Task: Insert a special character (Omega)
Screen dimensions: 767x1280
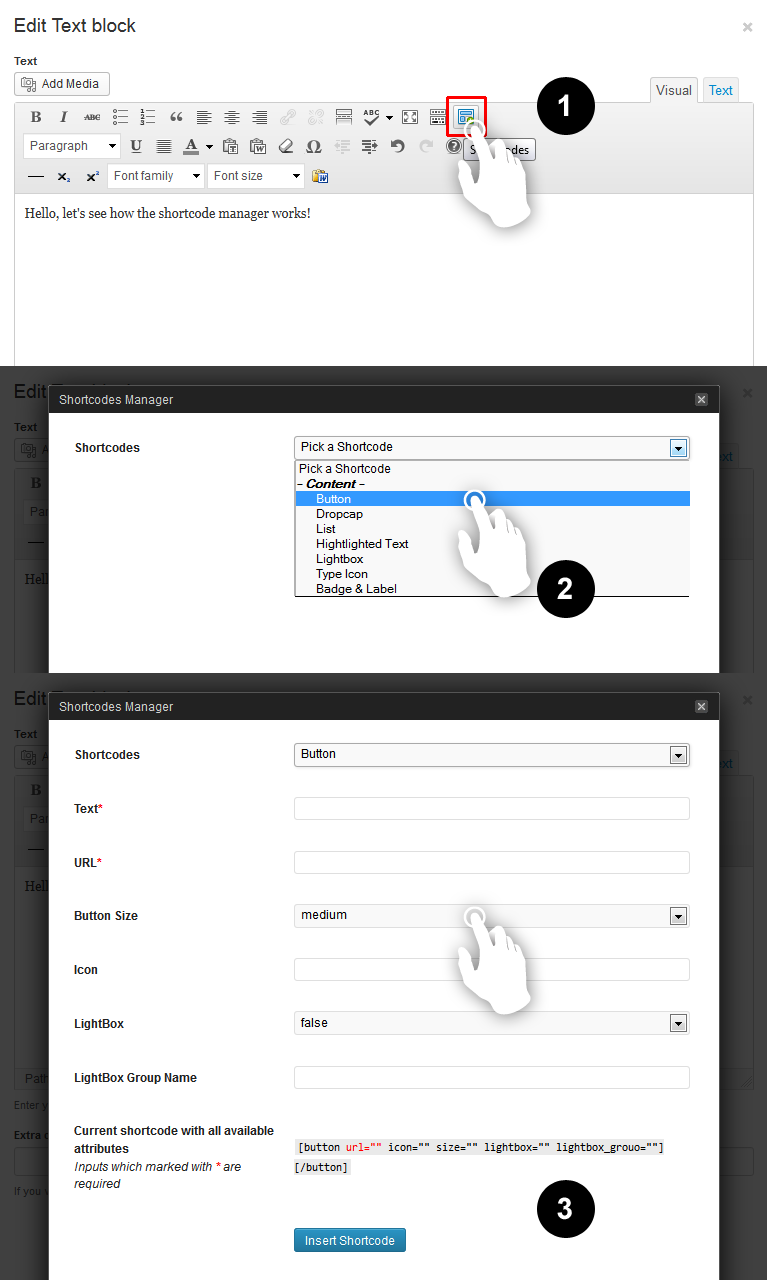Action: (314, 146)
